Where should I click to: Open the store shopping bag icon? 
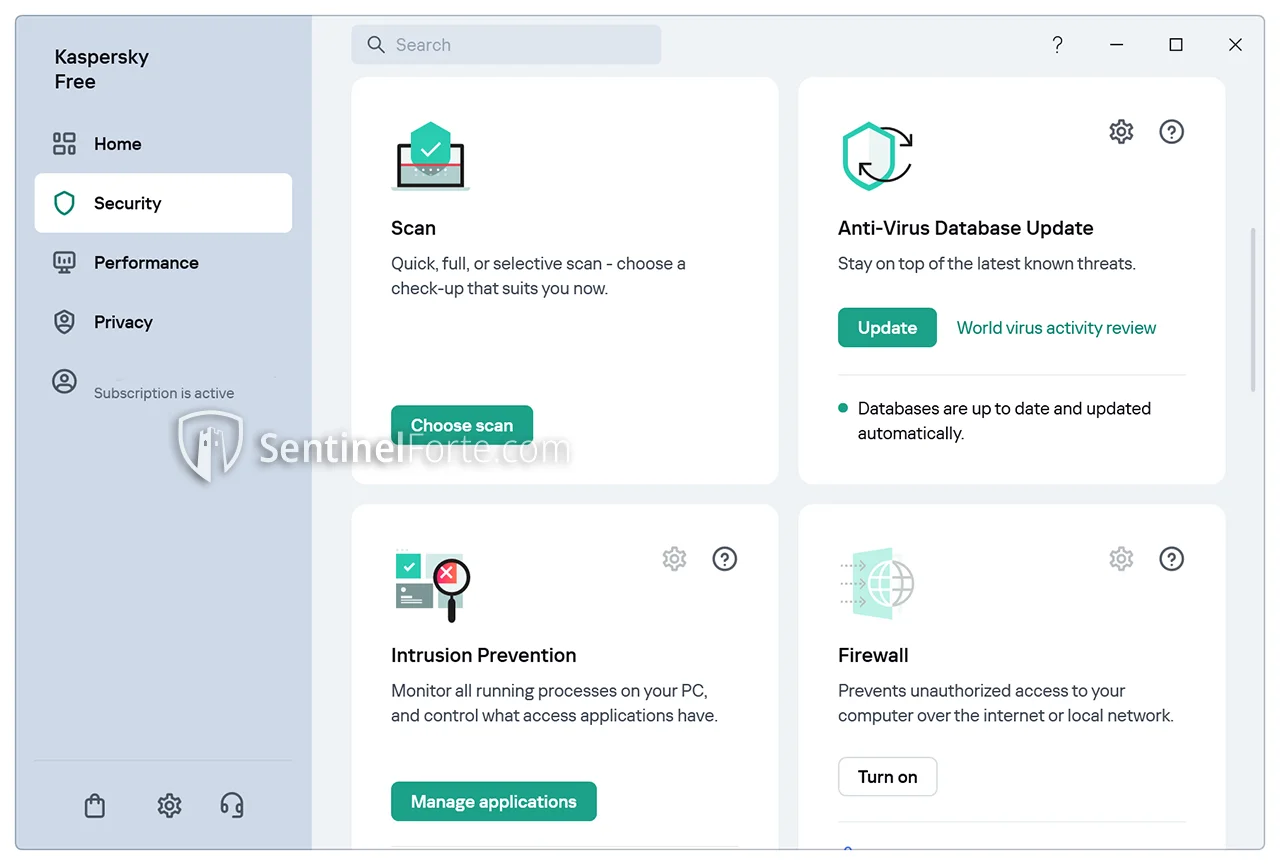pyautogui.click(x=95, y=805)
